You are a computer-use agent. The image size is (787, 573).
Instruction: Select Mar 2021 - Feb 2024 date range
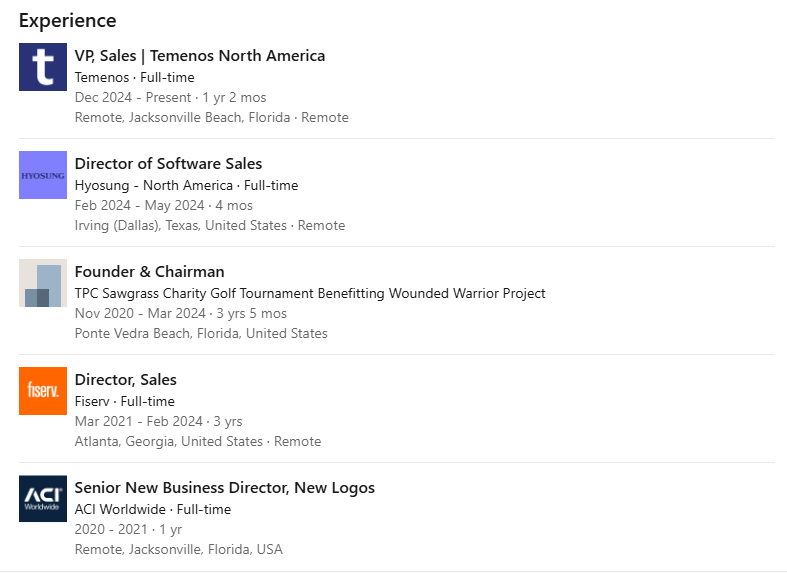(x=139, y=421)
